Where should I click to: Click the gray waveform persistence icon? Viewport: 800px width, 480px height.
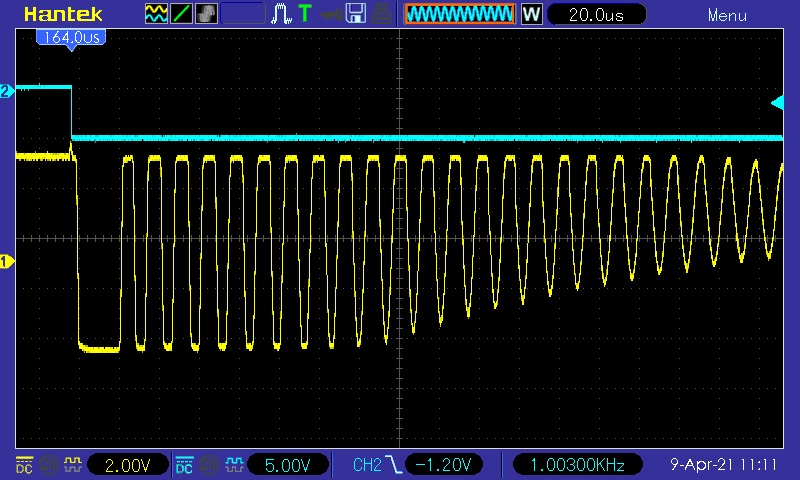coord(207,14)
